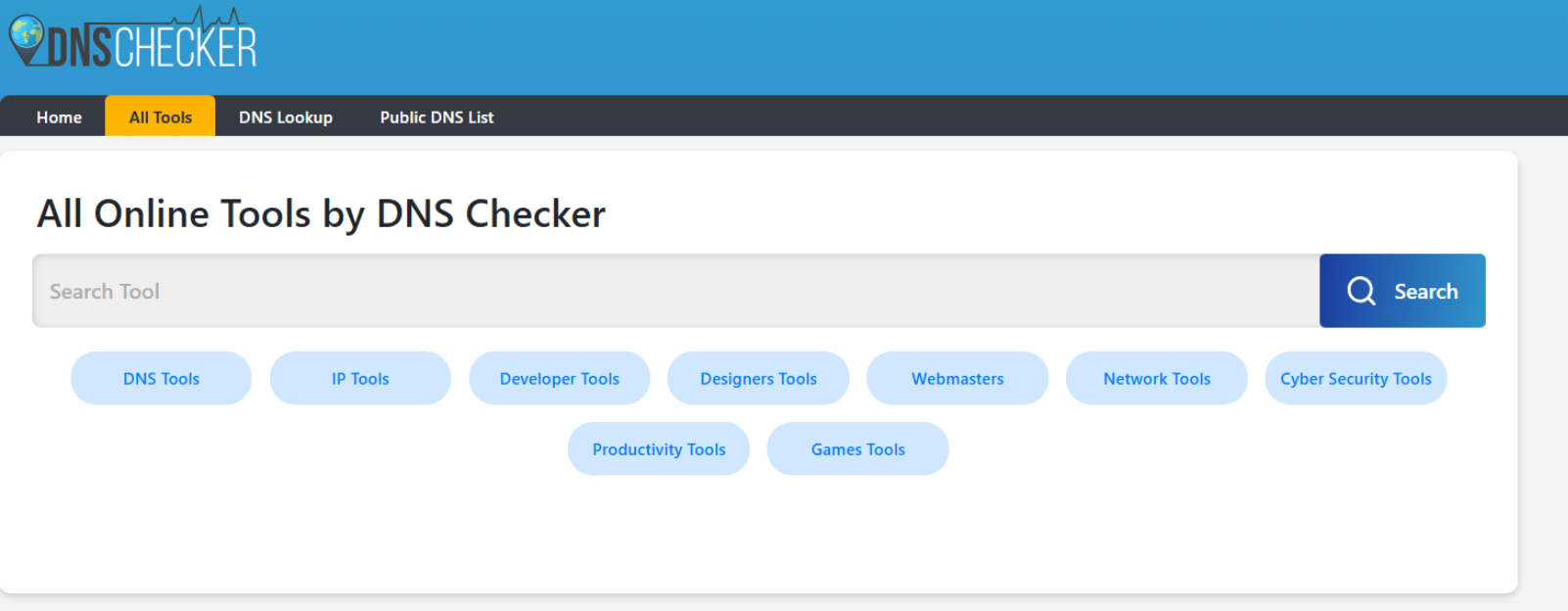1568x611 pixels.
Task: Click the All Online Tools page heading
Action: 321,213
